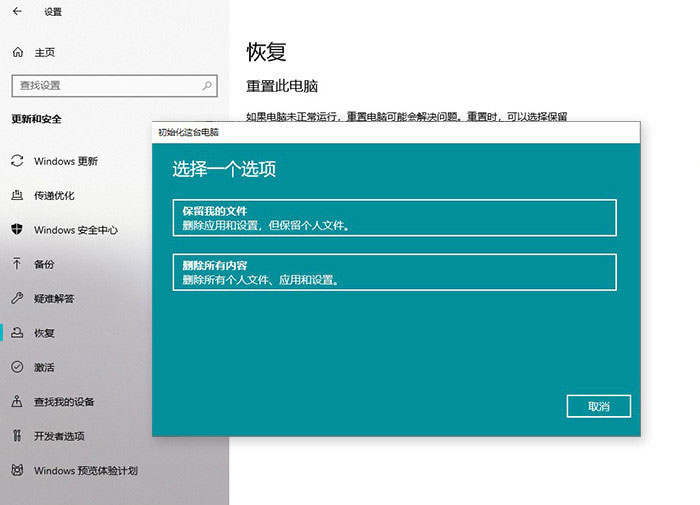Click the 传递优化 icon in sidebar
This screenshot has height=505, width=700.
pyautogui.click(x=17, y=195)
